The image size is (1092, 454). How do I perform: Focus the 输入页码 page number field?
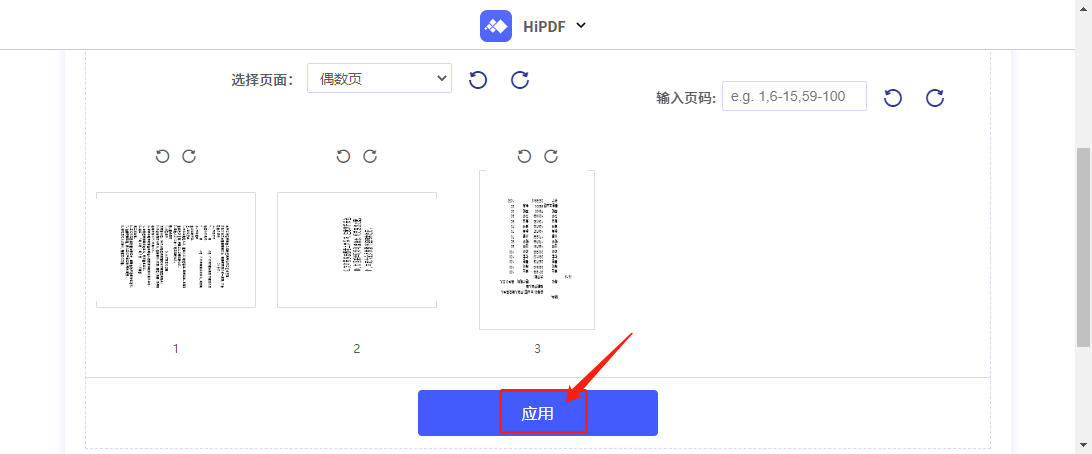coord(795,96)
